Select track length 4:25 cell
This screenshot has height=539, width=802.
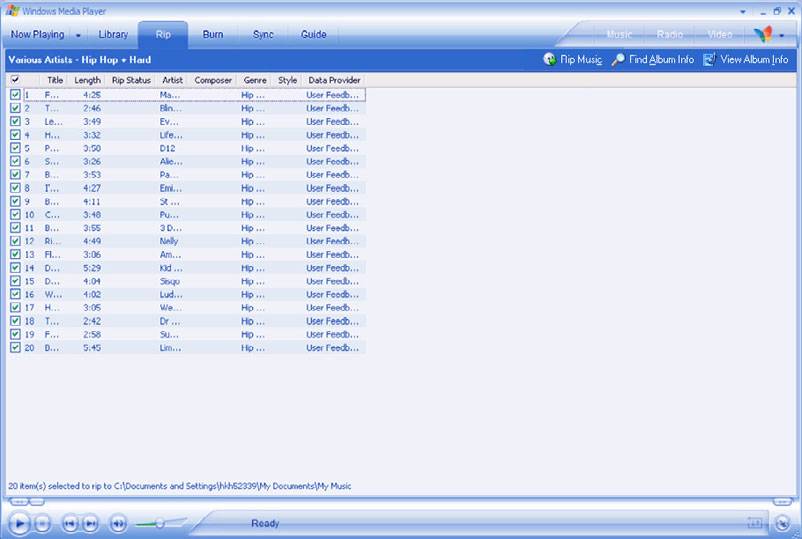(92, 95)
